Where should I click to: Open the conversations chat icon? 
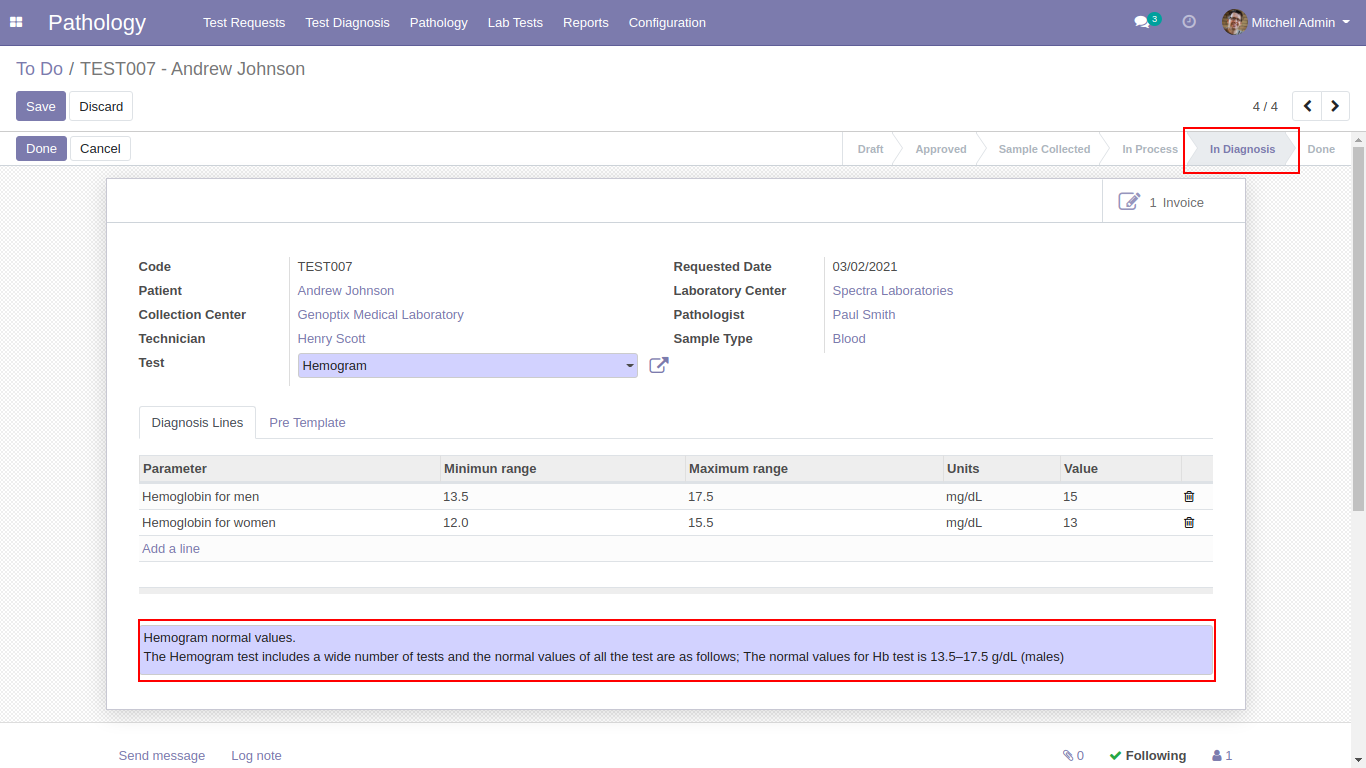[x=1142, y=22]
